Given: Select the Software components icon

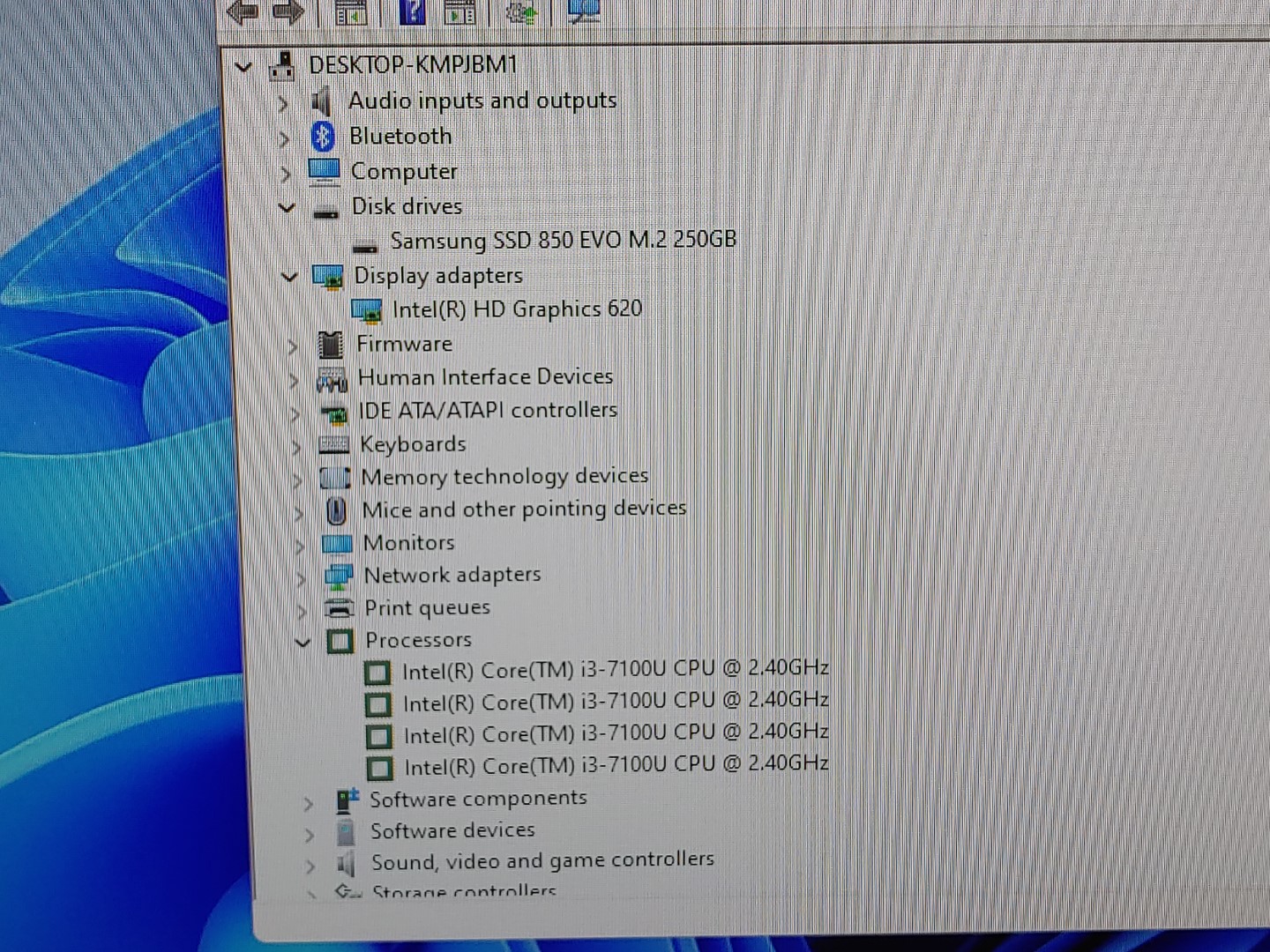Looking at the screenshot, I should tap(347, 800).
